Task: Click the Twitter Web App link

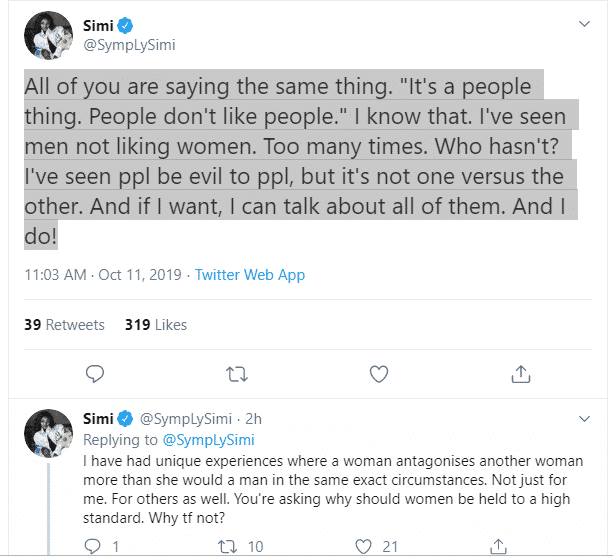Action: 250,274
